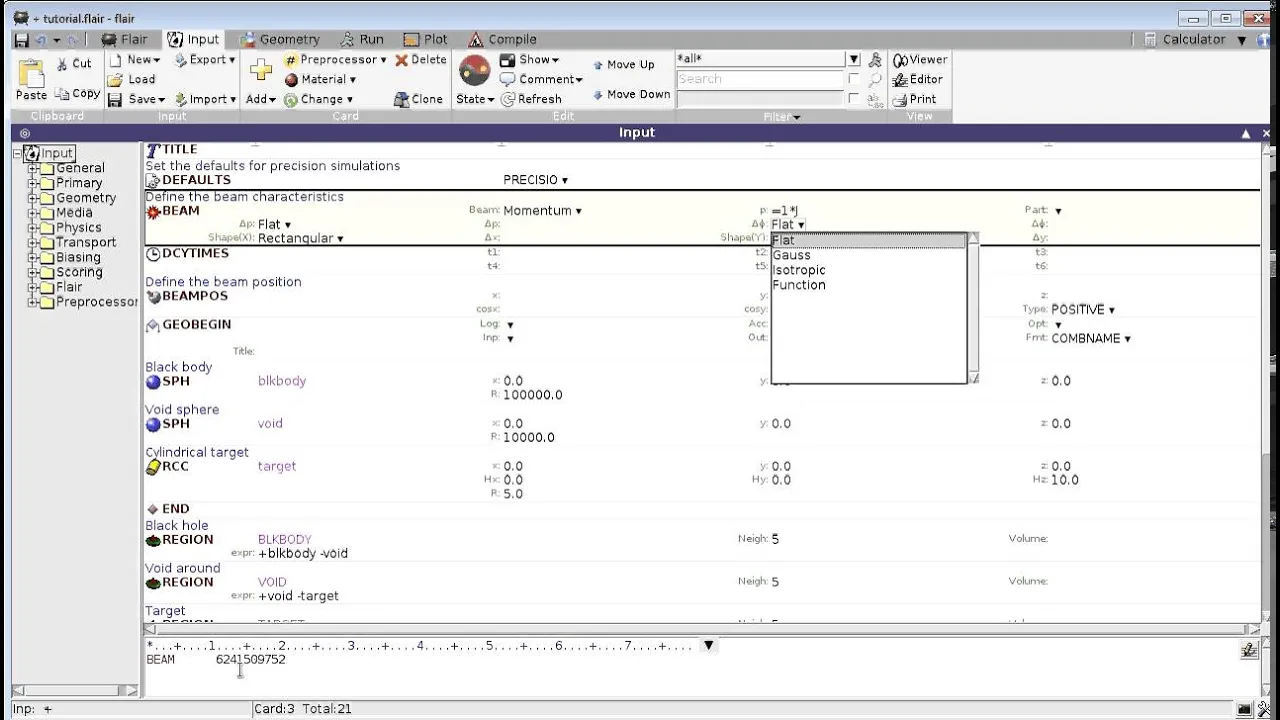
Task: Click the New input button
Action: 132,60
